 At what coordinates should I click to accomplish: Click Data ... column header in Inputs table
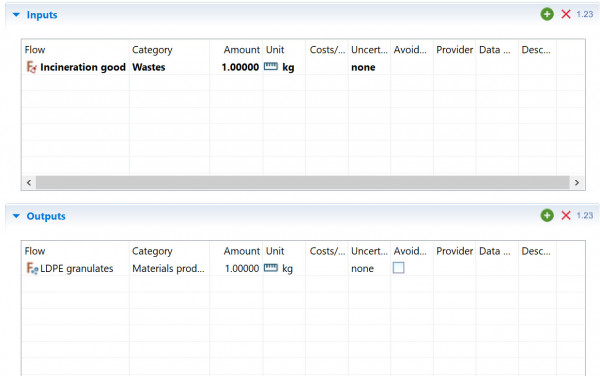tap(495, 50)
